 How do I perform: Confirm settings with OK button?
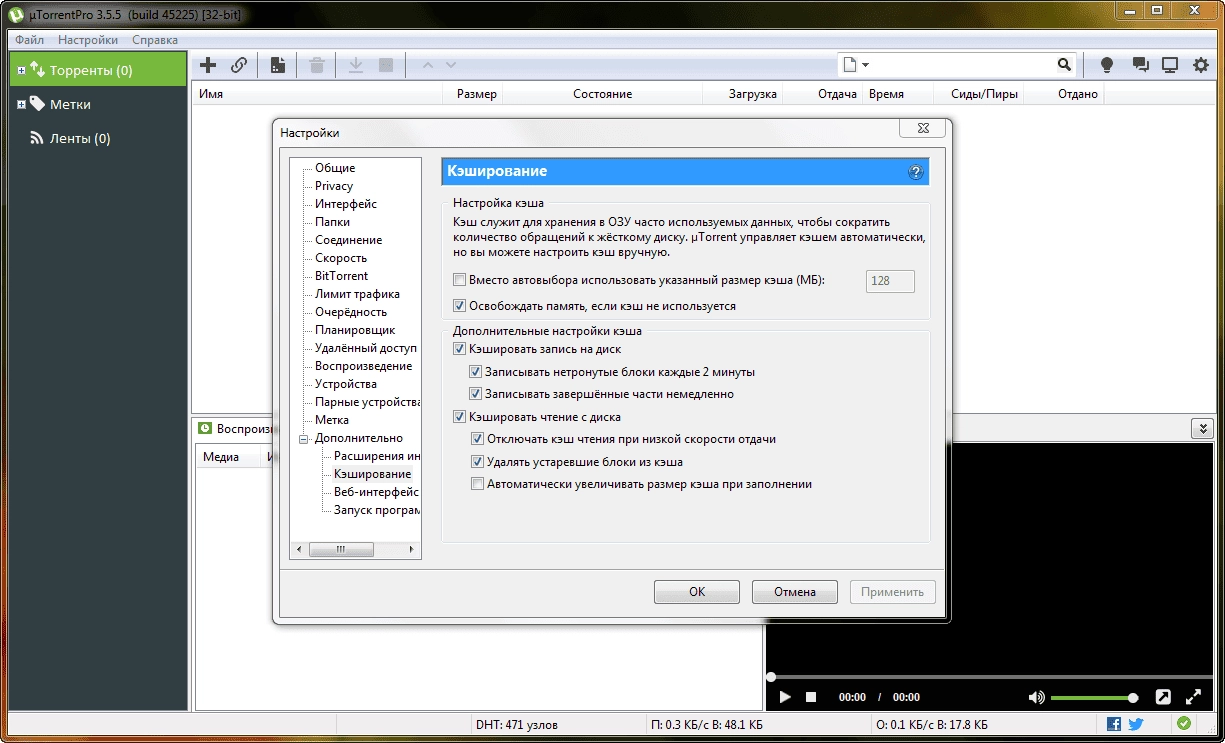point(697,592)
